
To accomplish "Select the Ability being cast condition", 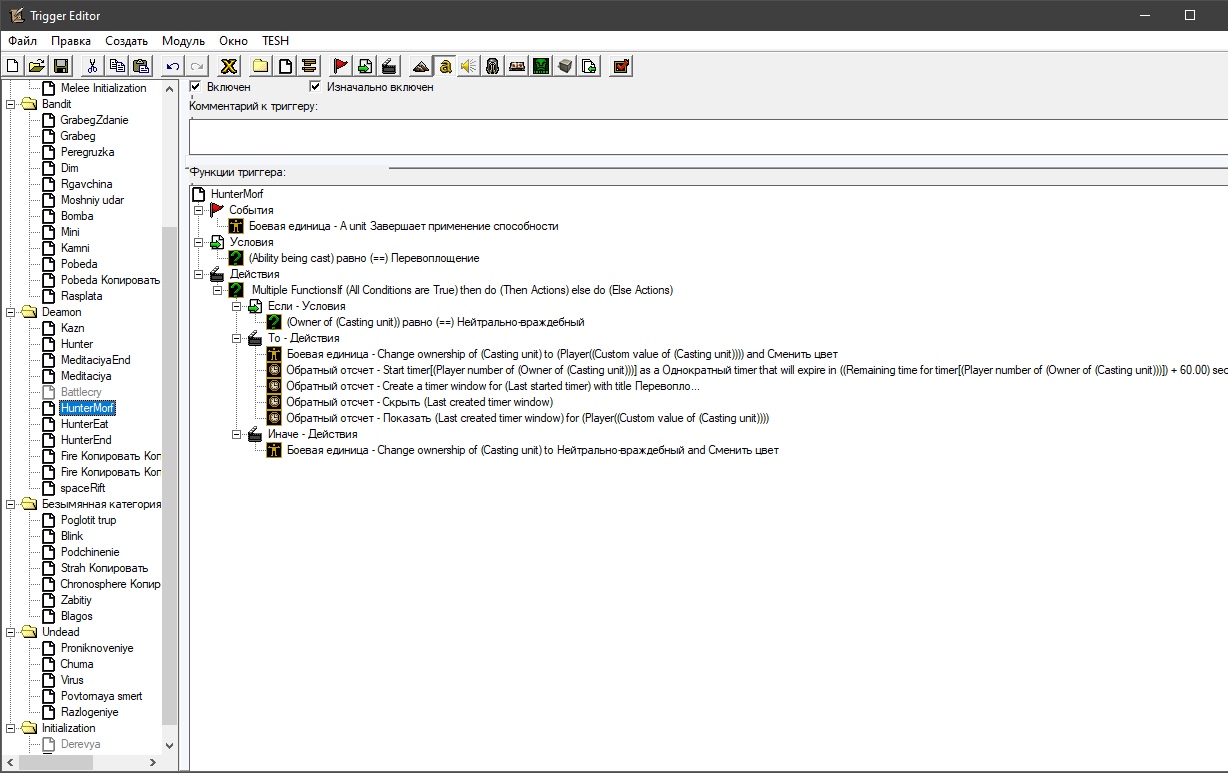I will click(363, 258).
